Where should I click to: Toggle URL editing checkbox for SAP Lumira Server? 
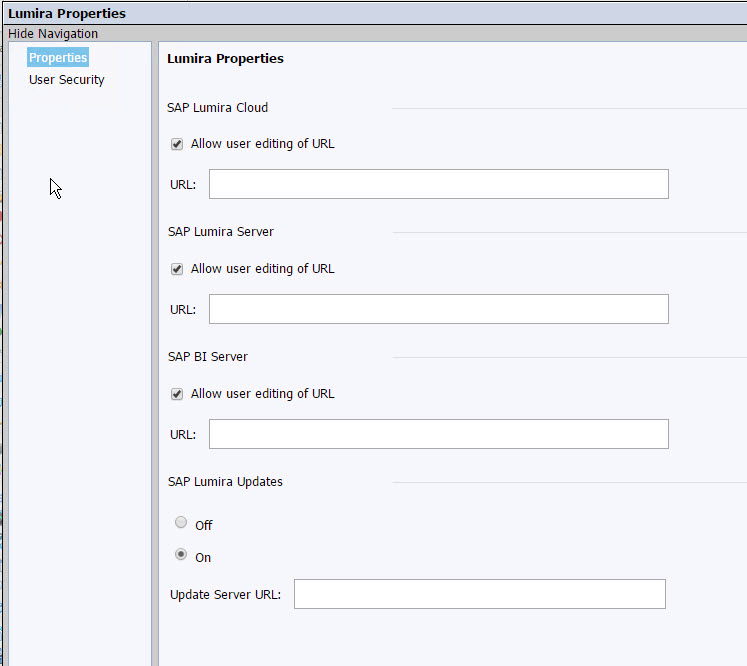(177, 269)
